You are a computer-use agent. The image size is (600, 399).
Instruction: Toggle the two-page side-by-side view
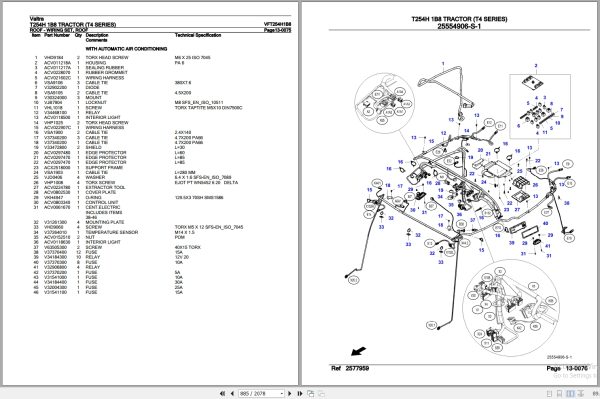point(570,393)
